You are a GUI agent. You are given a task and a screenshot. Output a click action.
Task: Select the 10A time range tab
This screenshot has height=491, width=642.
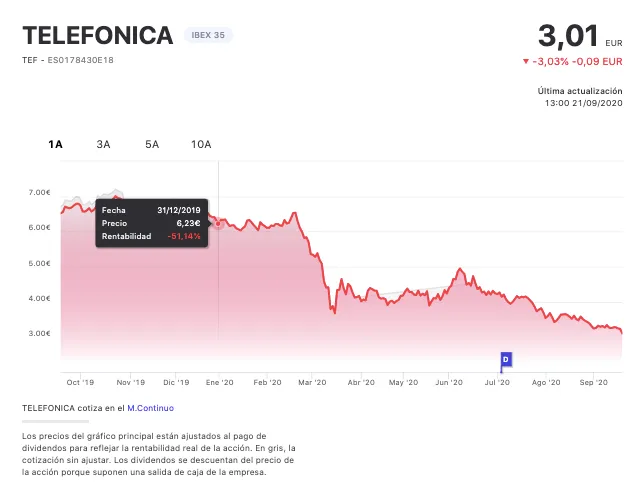point(201,144)
